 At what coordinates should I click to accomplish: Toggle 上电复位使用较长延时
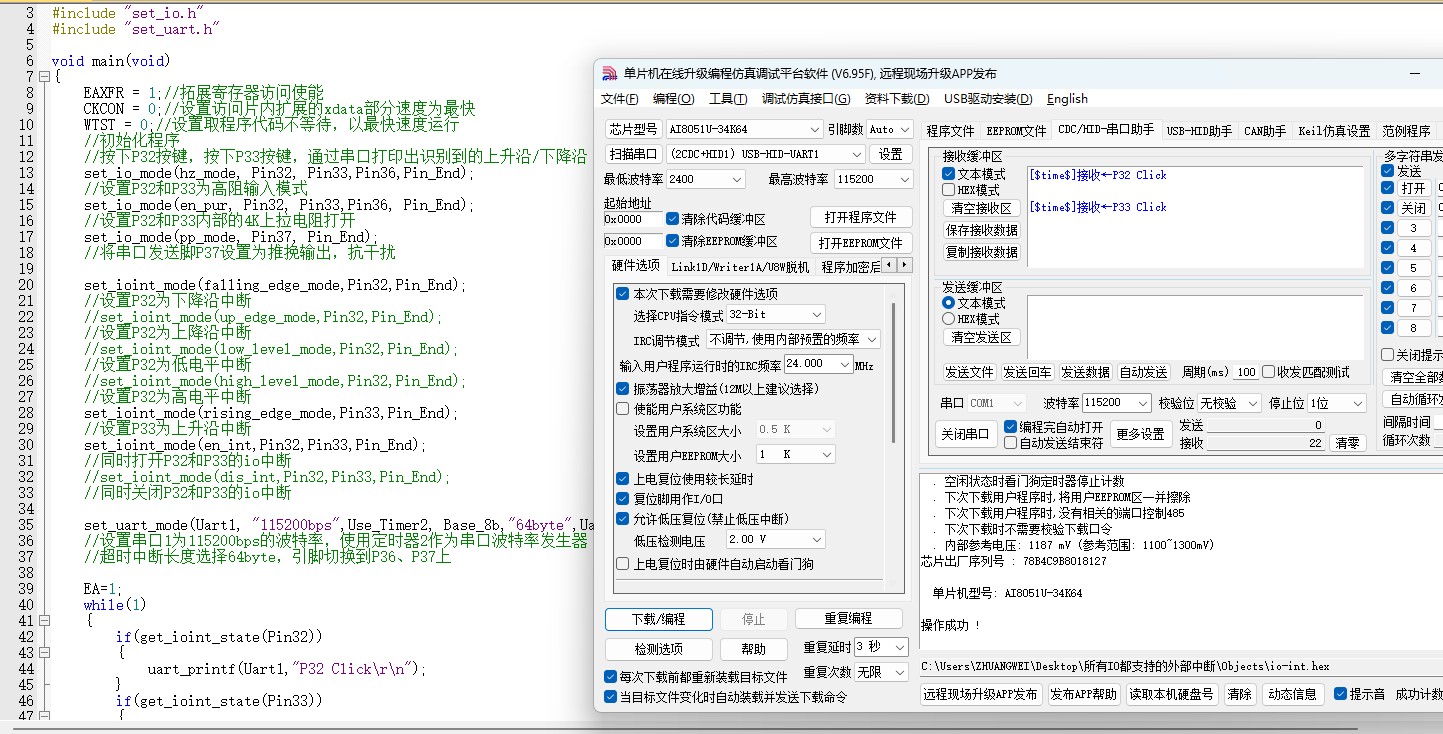622,479
